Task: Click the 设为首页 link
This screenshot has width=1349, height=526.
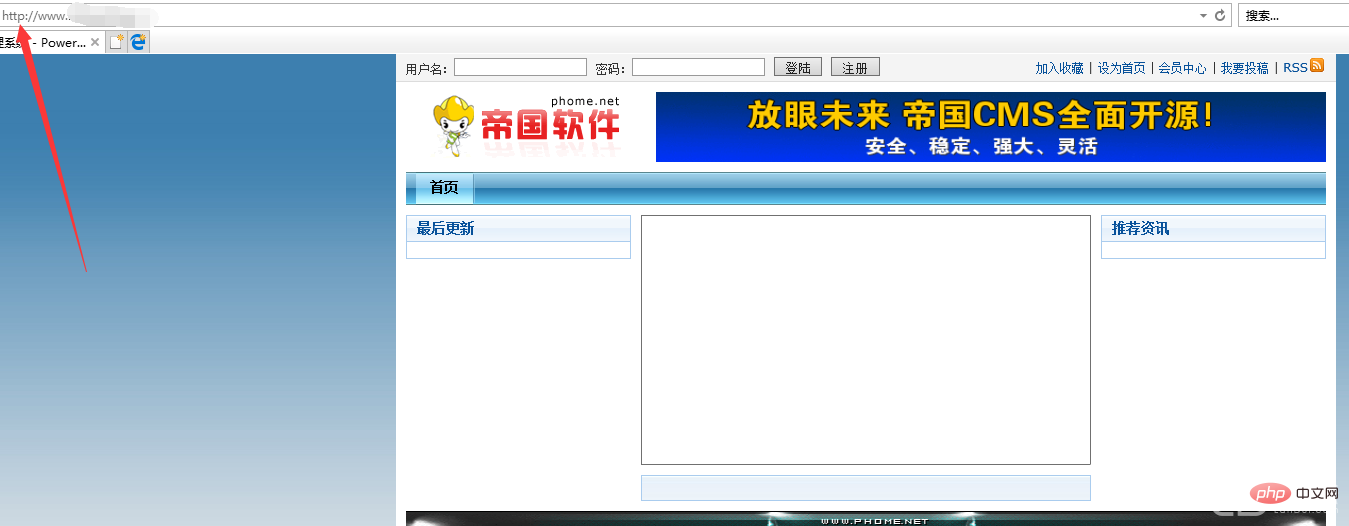Action: click(x=1121, y=68)
